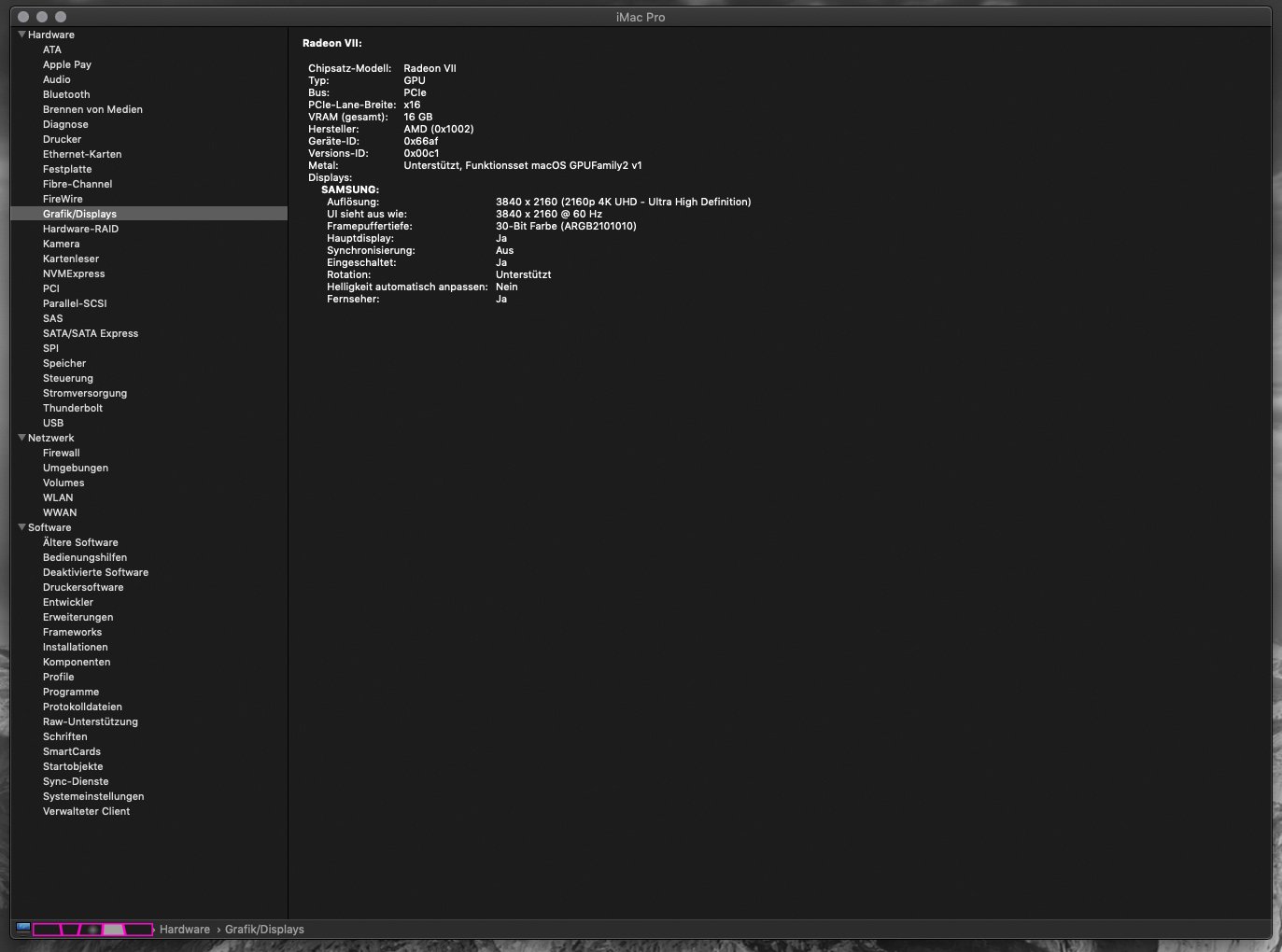Select Installationen in the sidebar

(76, 647)
